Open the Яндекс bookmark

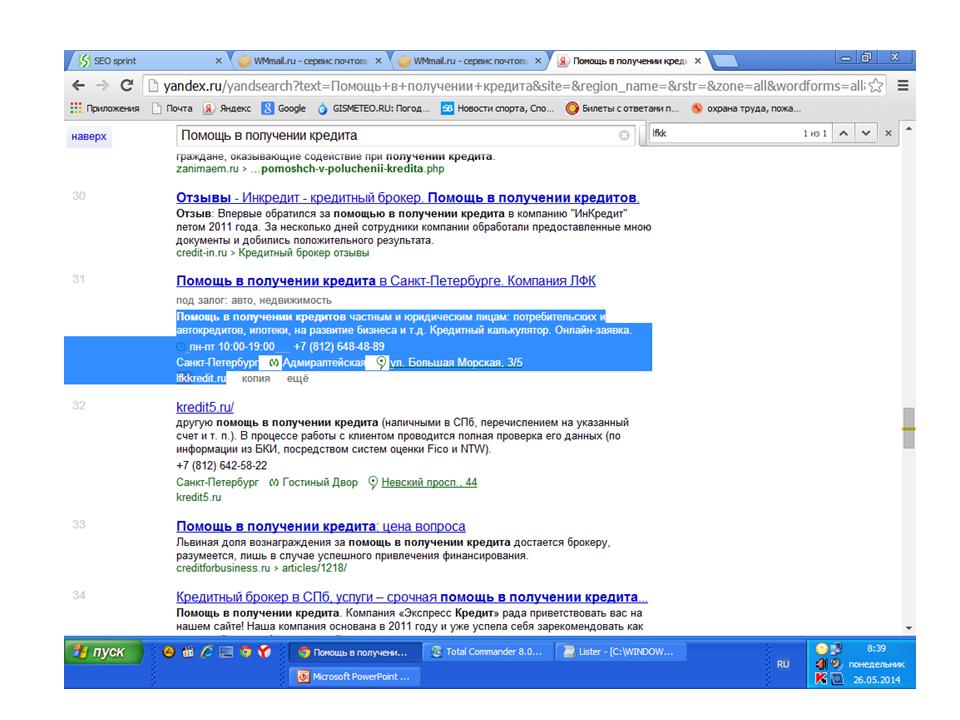pyautogui.click(x=227, y=108)
